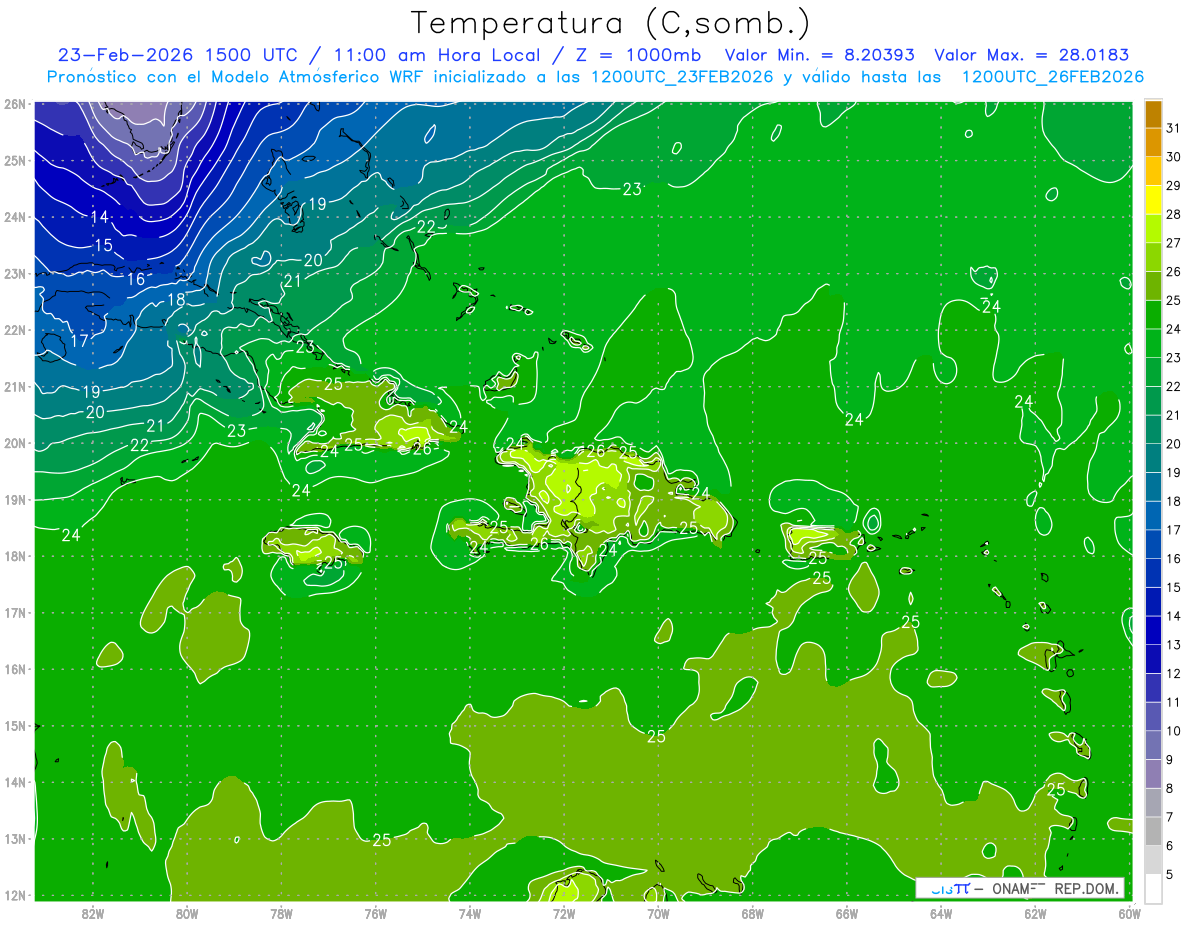Click the color bar label "24"
1200x927 pixels.
coord(1174,329)
